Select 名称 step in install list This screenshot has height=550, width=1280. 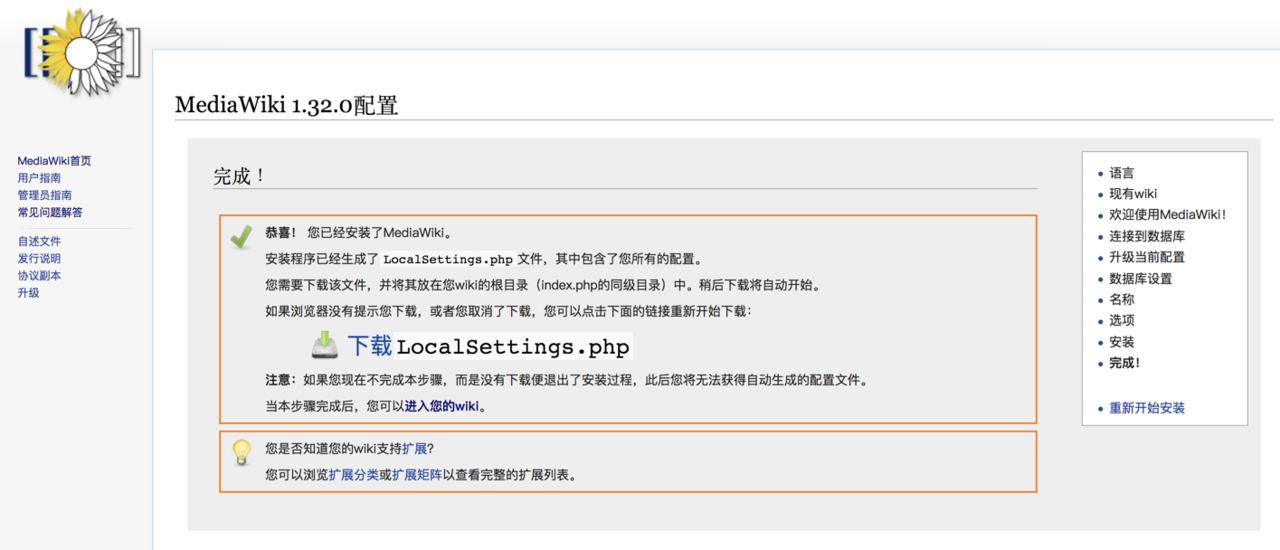coord(1122,299)
